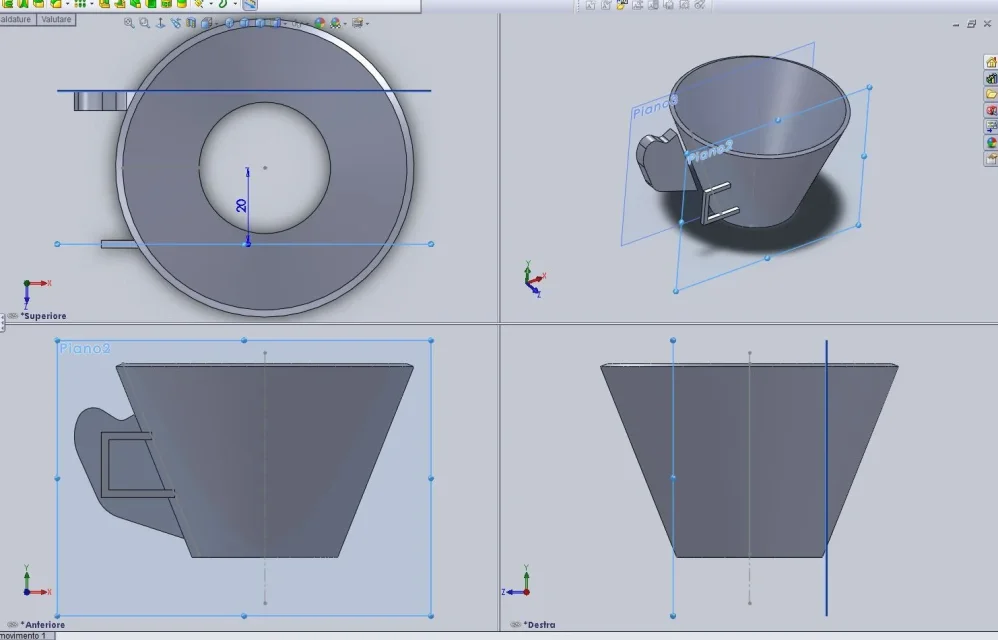Open the Design Library task pane icon
998x640 pixels.
991,78
